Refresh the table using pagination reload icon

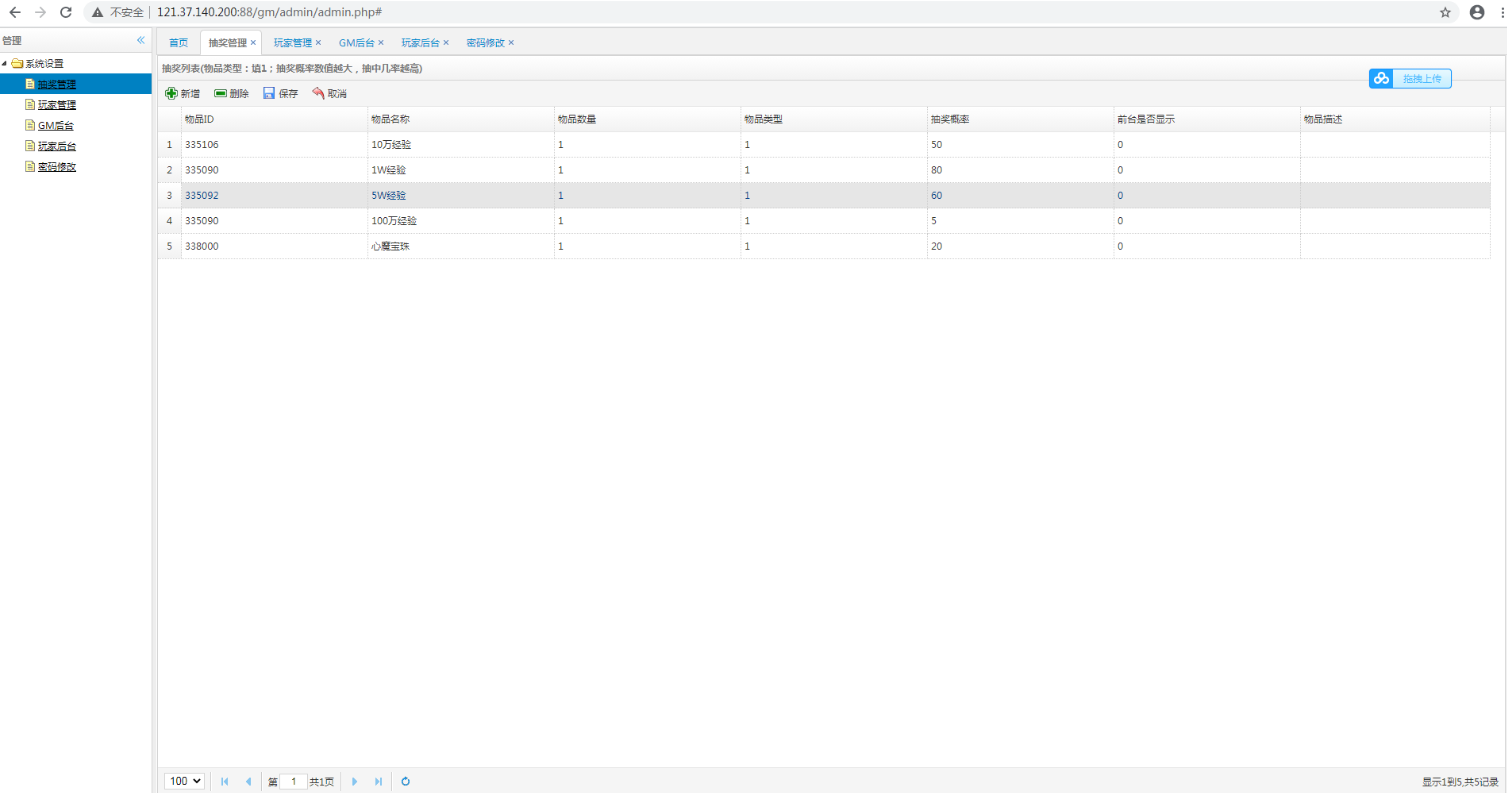(405, 781)
